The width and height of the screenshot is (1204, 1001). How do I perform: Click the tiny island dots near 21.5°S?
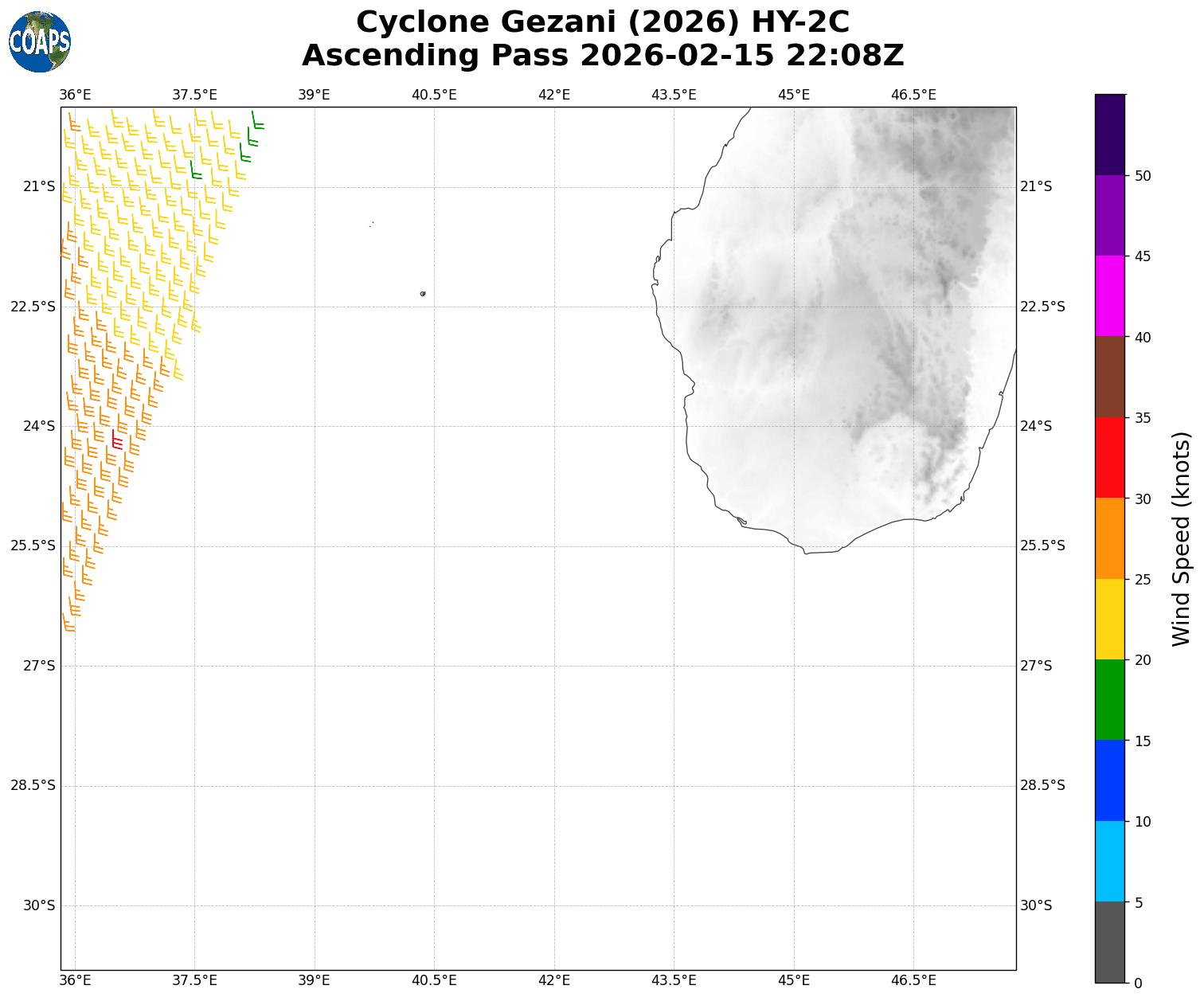tap(371, 224)
